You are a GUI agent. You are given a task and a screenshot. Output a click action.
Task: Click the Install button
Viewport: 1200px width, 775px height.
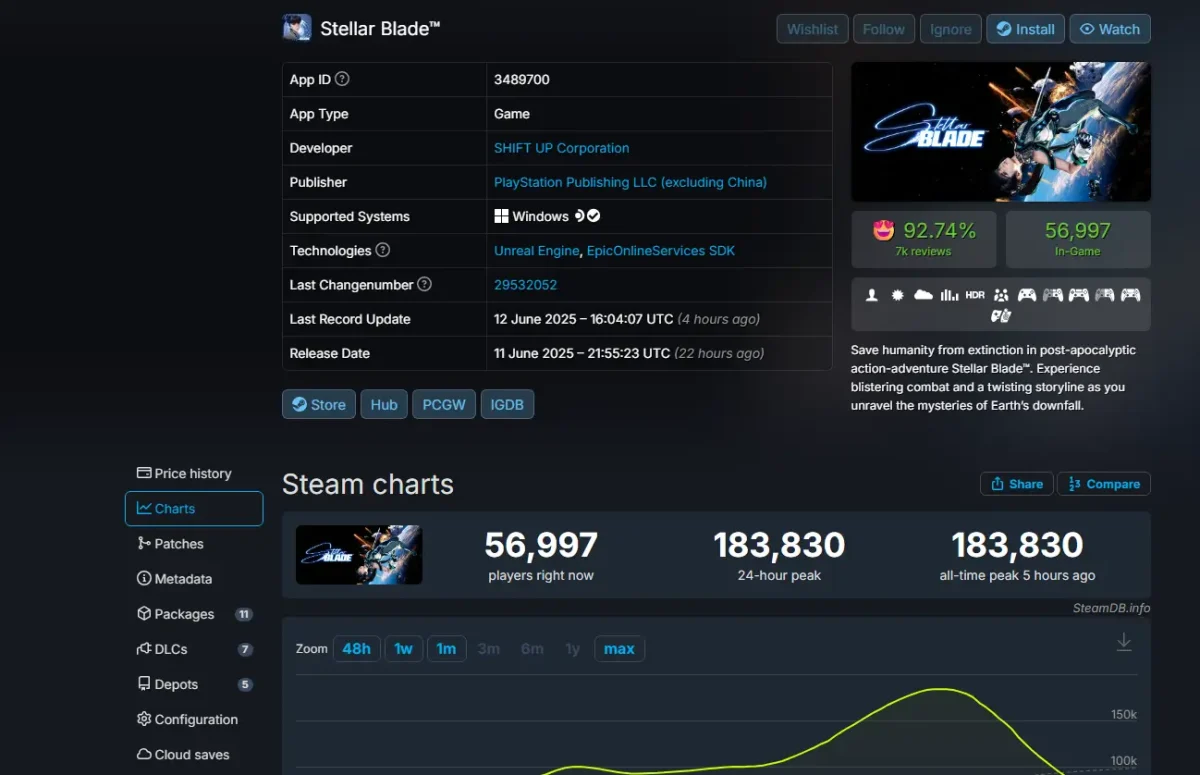pos(1026,29)
